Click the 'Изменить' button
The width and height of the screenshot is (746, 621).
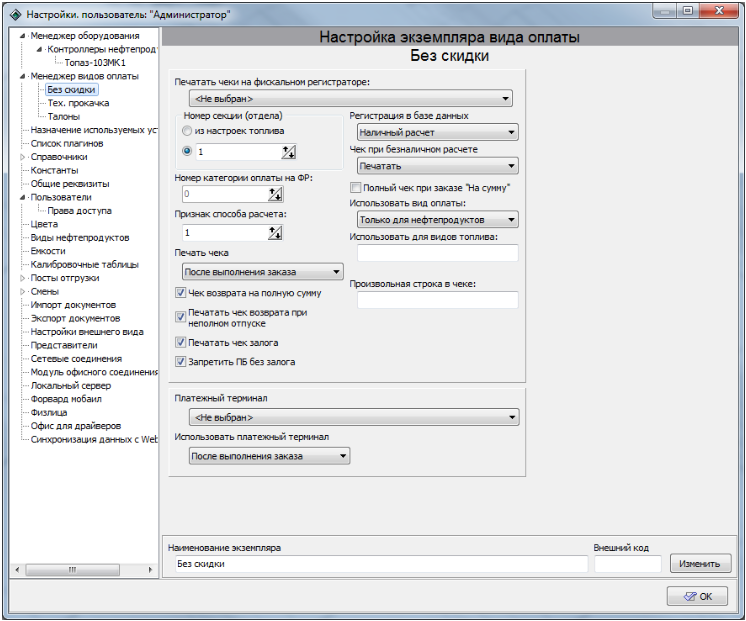[x=700, y=563]
